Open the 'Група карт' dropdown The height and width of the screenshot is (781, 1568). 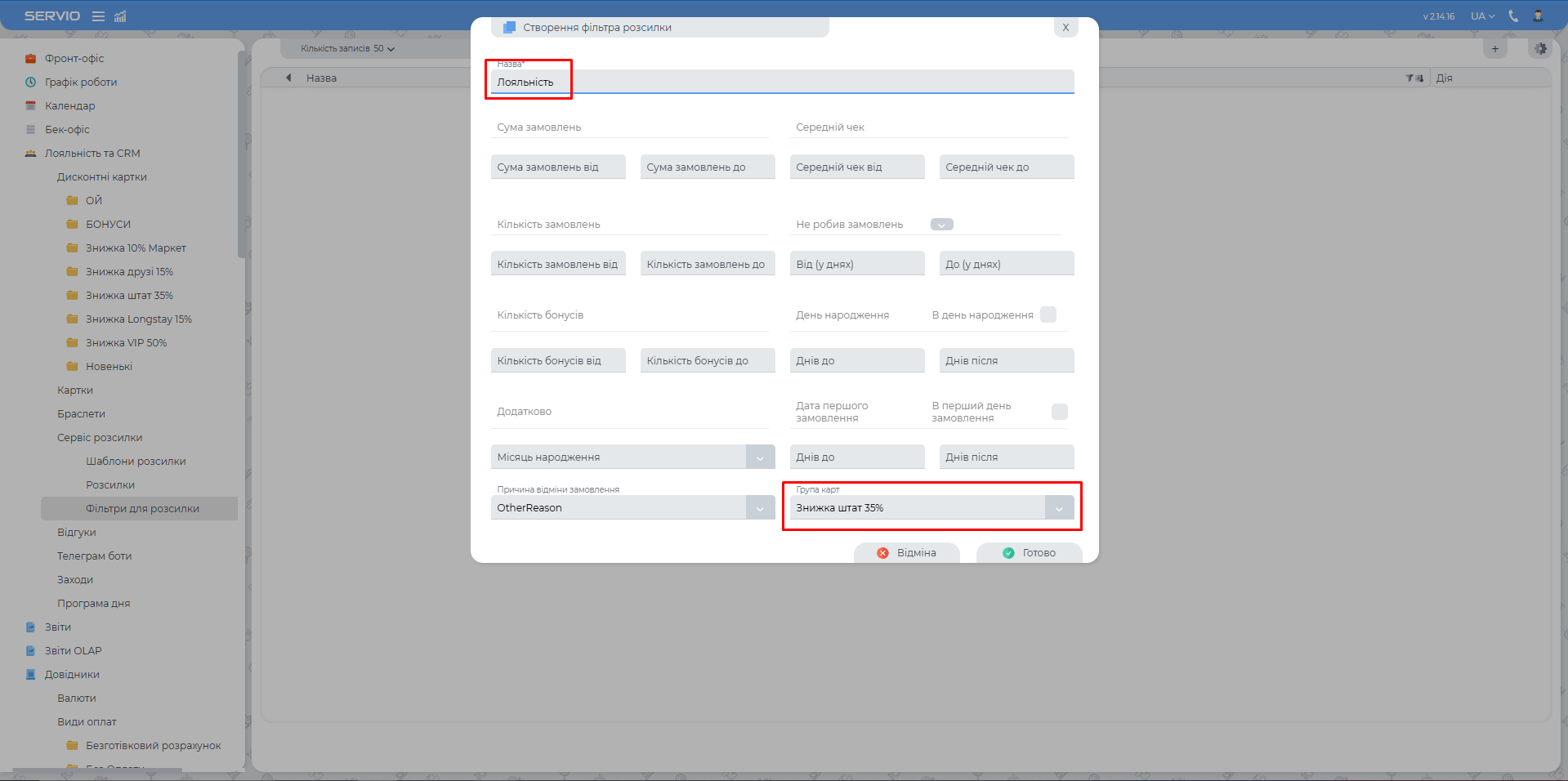coord(1059,508)
